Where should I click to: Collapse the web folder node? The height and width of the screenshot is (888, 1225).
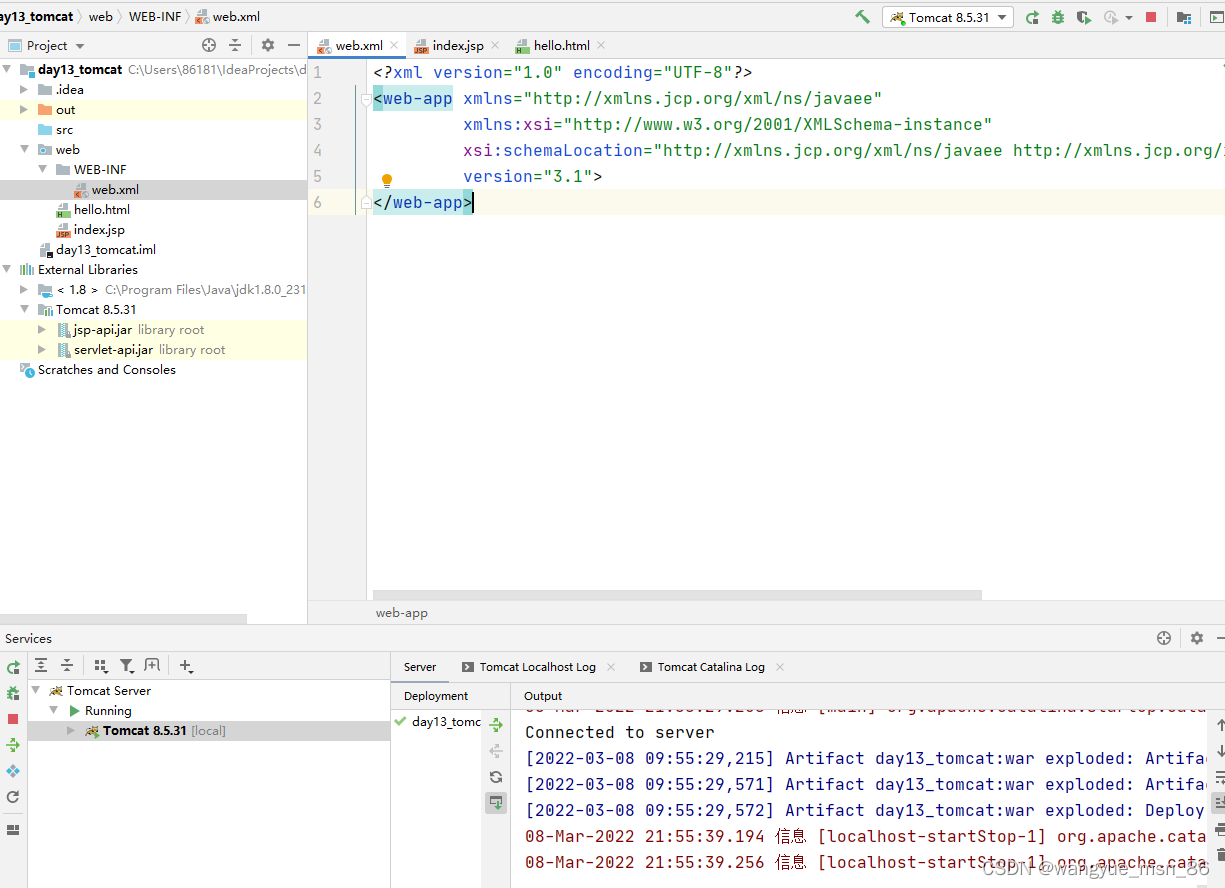[x=24, y=150]
